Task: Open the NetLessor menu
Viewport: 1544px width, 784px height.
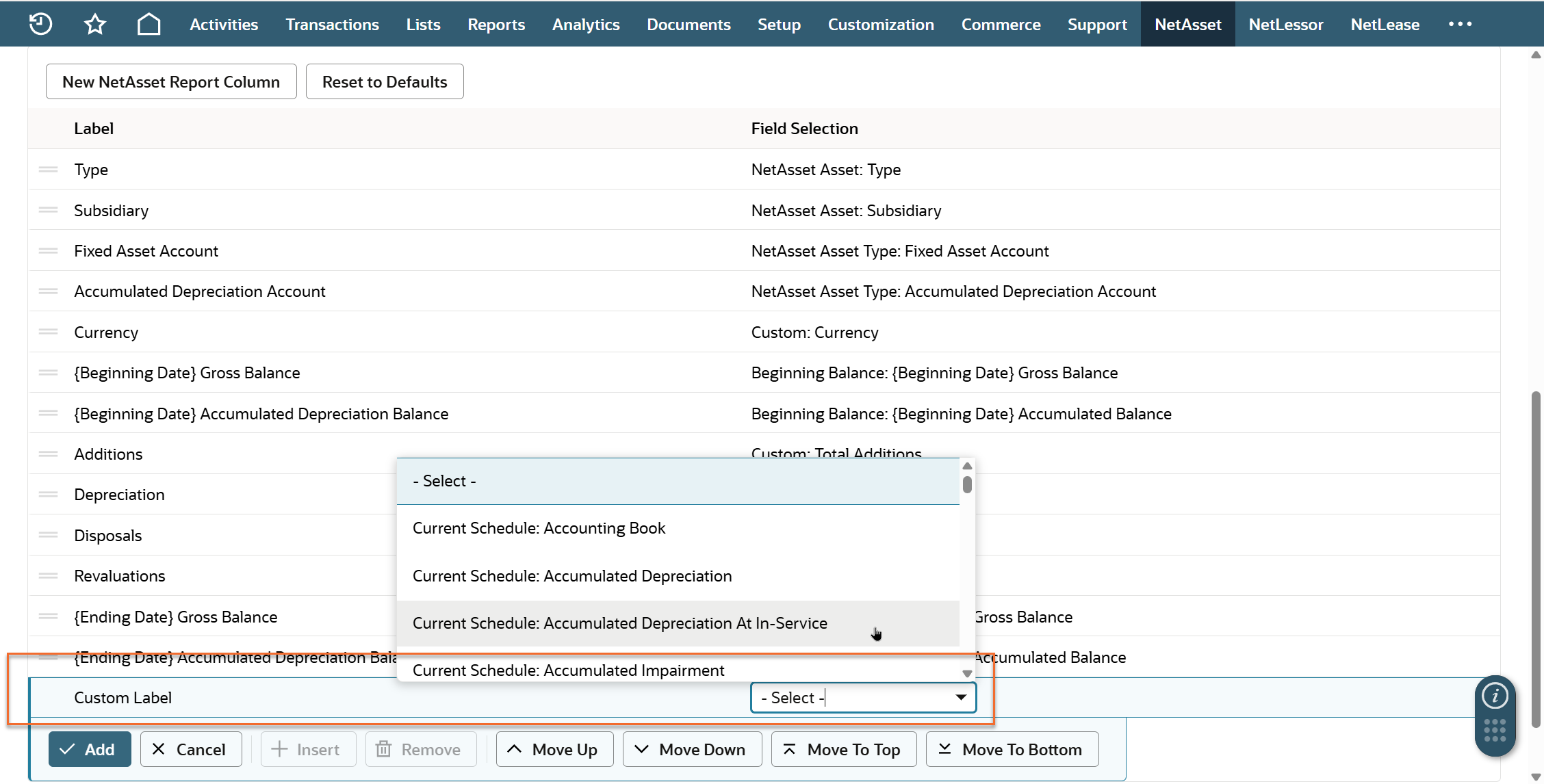Action: (1285, 24)
